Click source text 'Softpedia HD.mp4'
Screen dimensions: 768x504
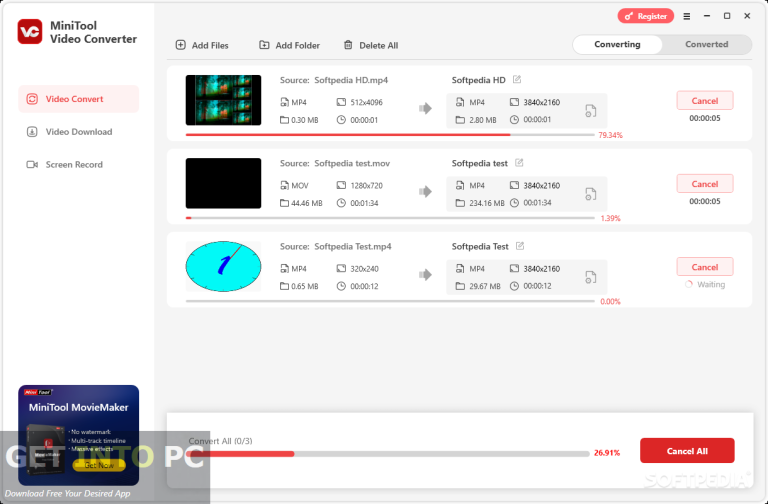pyautogui.click(x=351, y=80)
